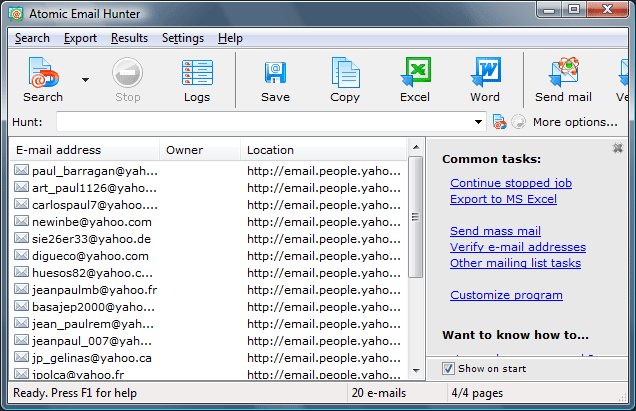Select the jp_gelinas@yahoo.ca row
This screenshot has height=411, width=636.
click(208, 358)
